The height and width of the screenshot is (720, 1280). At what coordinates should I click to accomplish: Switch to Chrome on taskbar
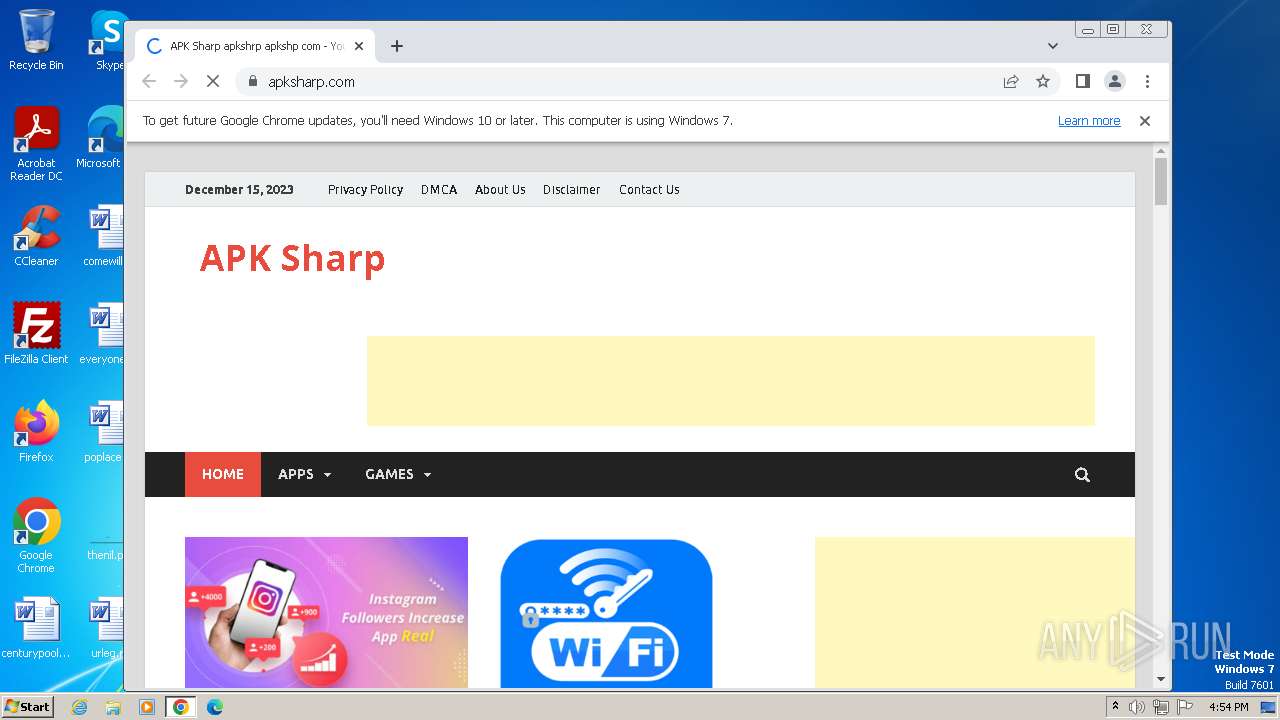(181, 707)
